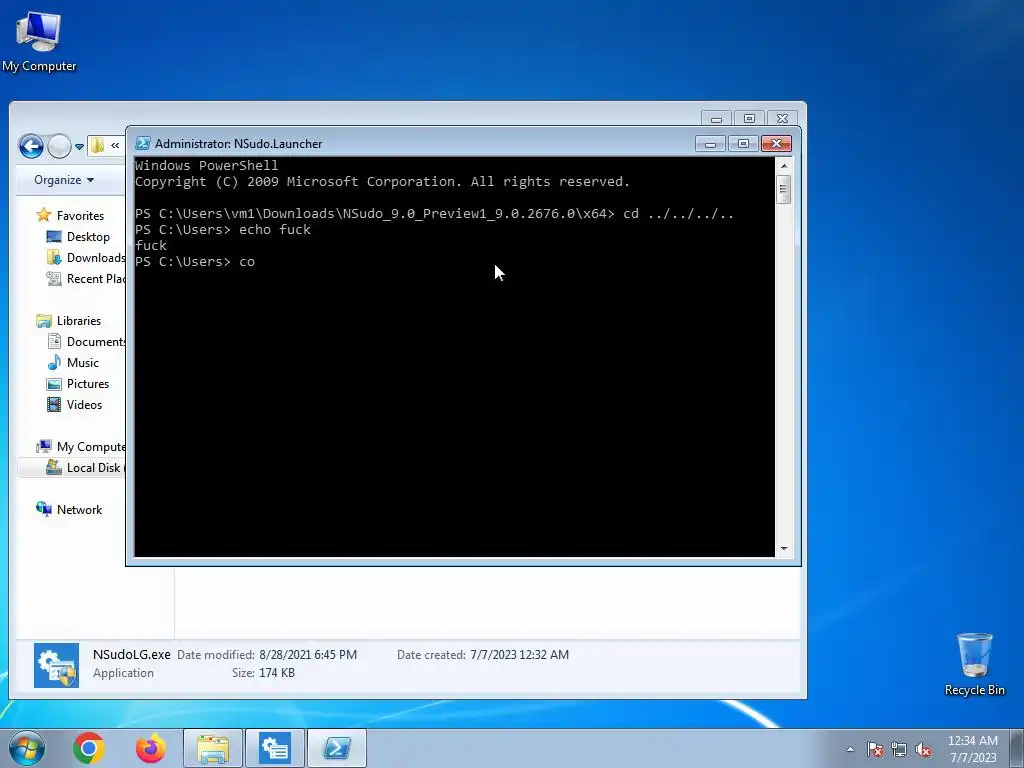Click the PowerShell scrollbar down arrow
Screen dimensions: 1024x768
coord(784,549)
